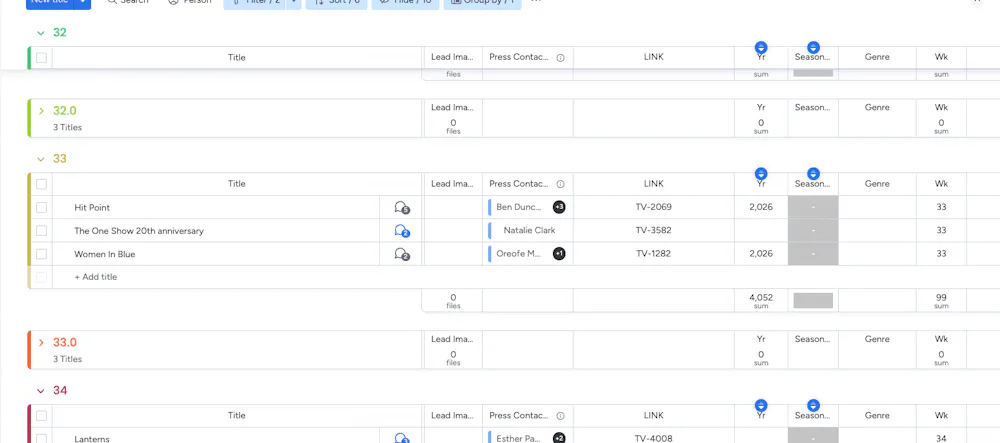Open The One Show 20th anniversary title
This screenshot has height=443, width=1000.
[x=139, y=231]
